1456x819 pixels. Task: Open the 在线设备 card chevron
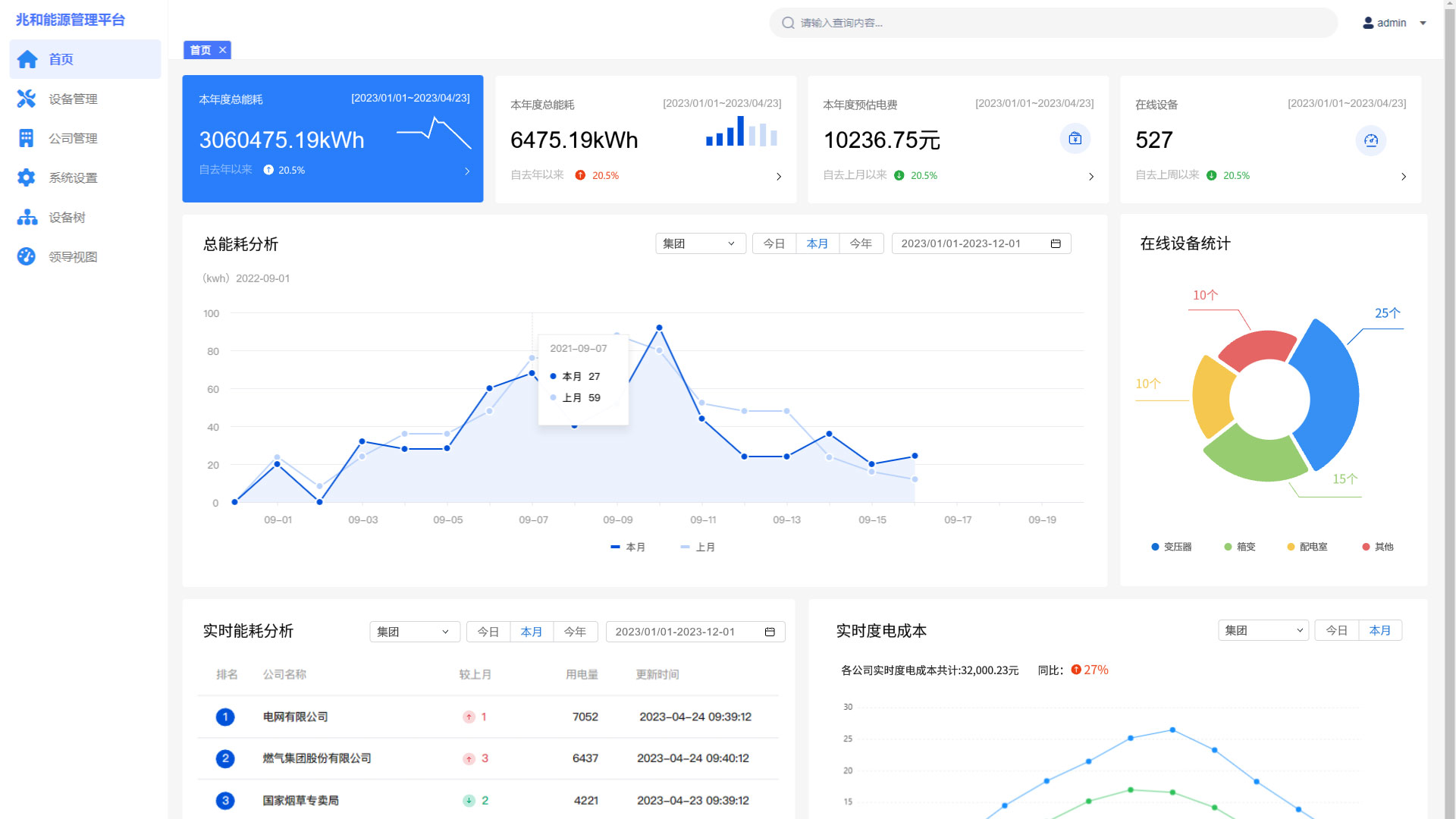click(x=1404, y=177)
